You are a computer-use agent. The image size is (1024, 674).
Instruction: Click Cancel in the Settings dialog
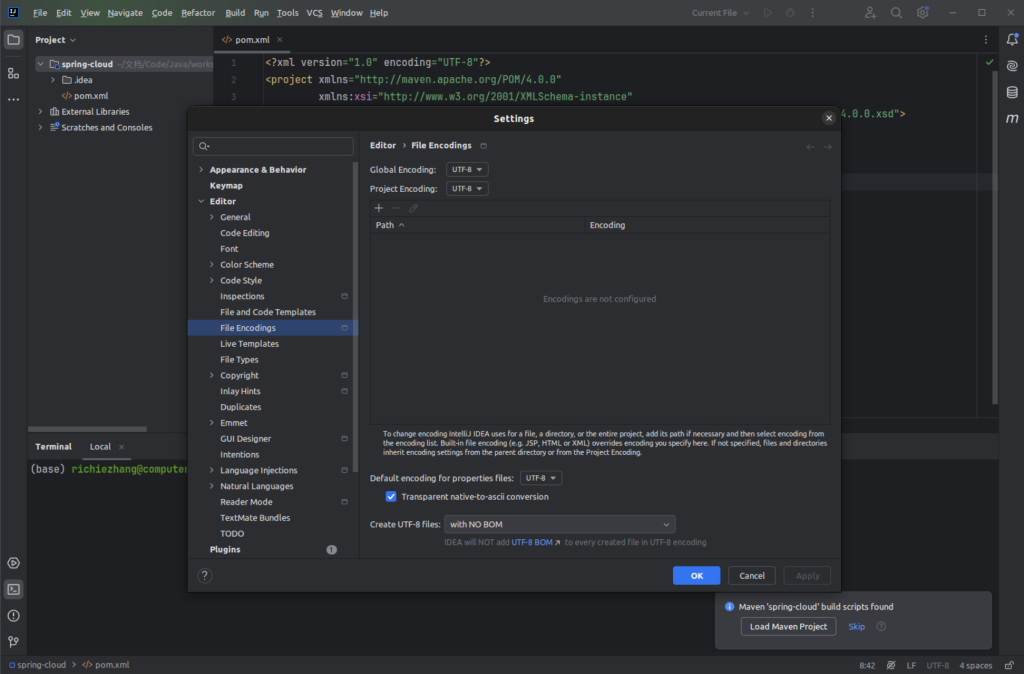[752, 575]
